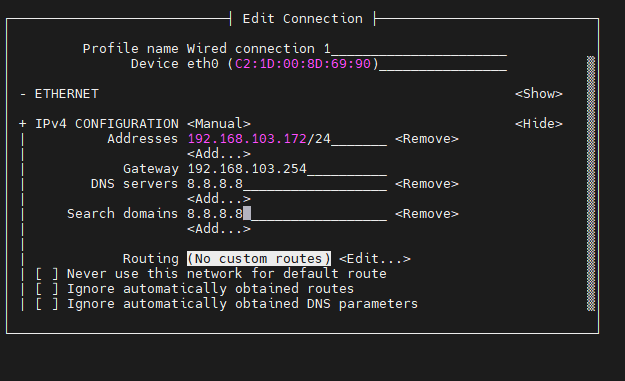Focus the DNS servers 8.8.8.8 field

point(287,184)
